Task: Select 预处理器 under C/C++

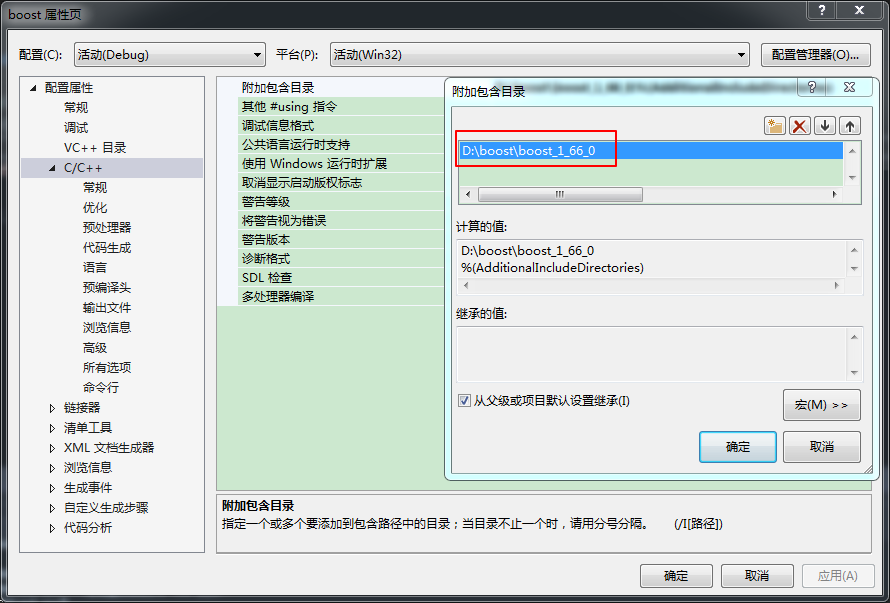Action: pos(107,228)
